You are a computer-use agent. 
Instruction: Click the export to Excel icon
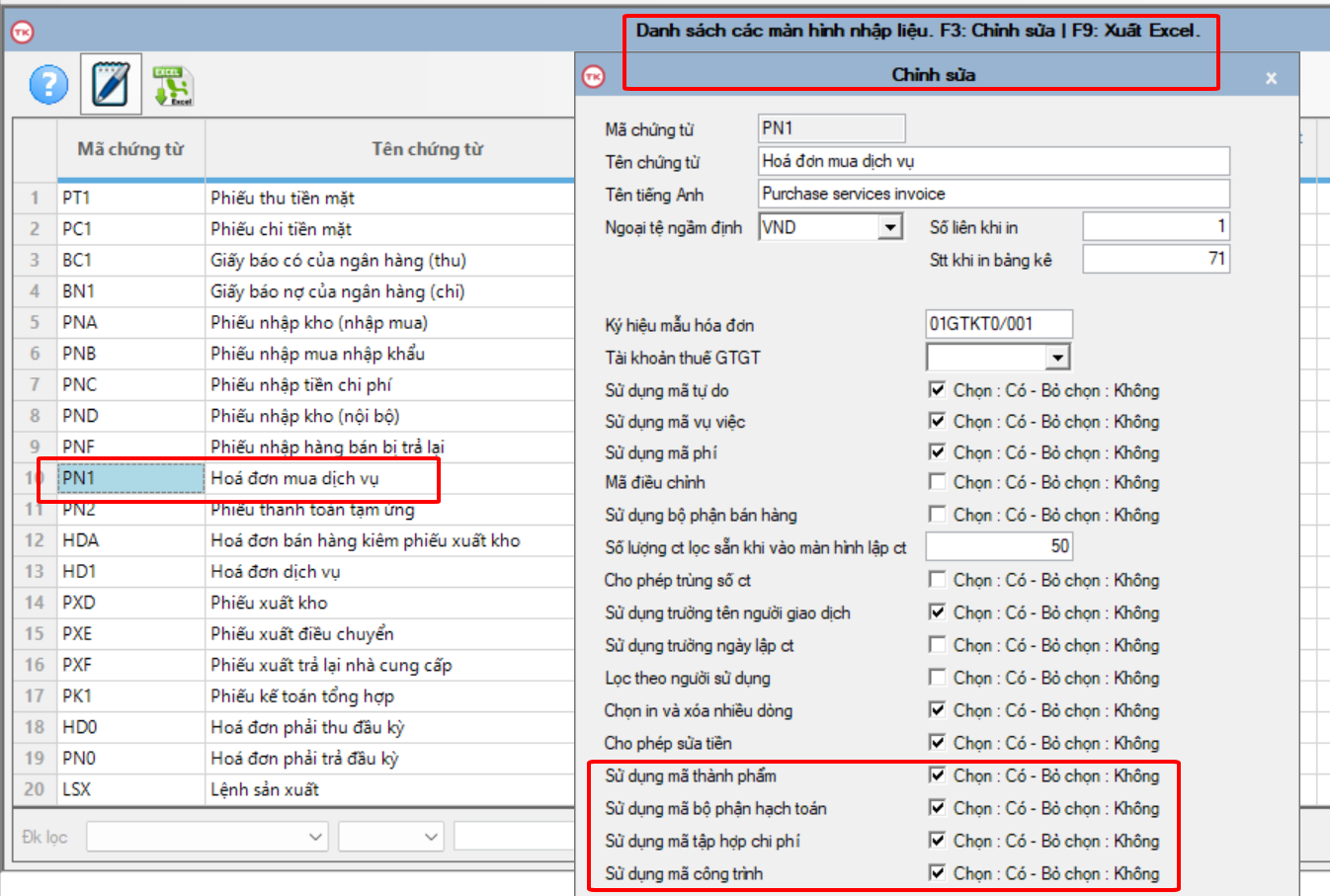[173, 86]
